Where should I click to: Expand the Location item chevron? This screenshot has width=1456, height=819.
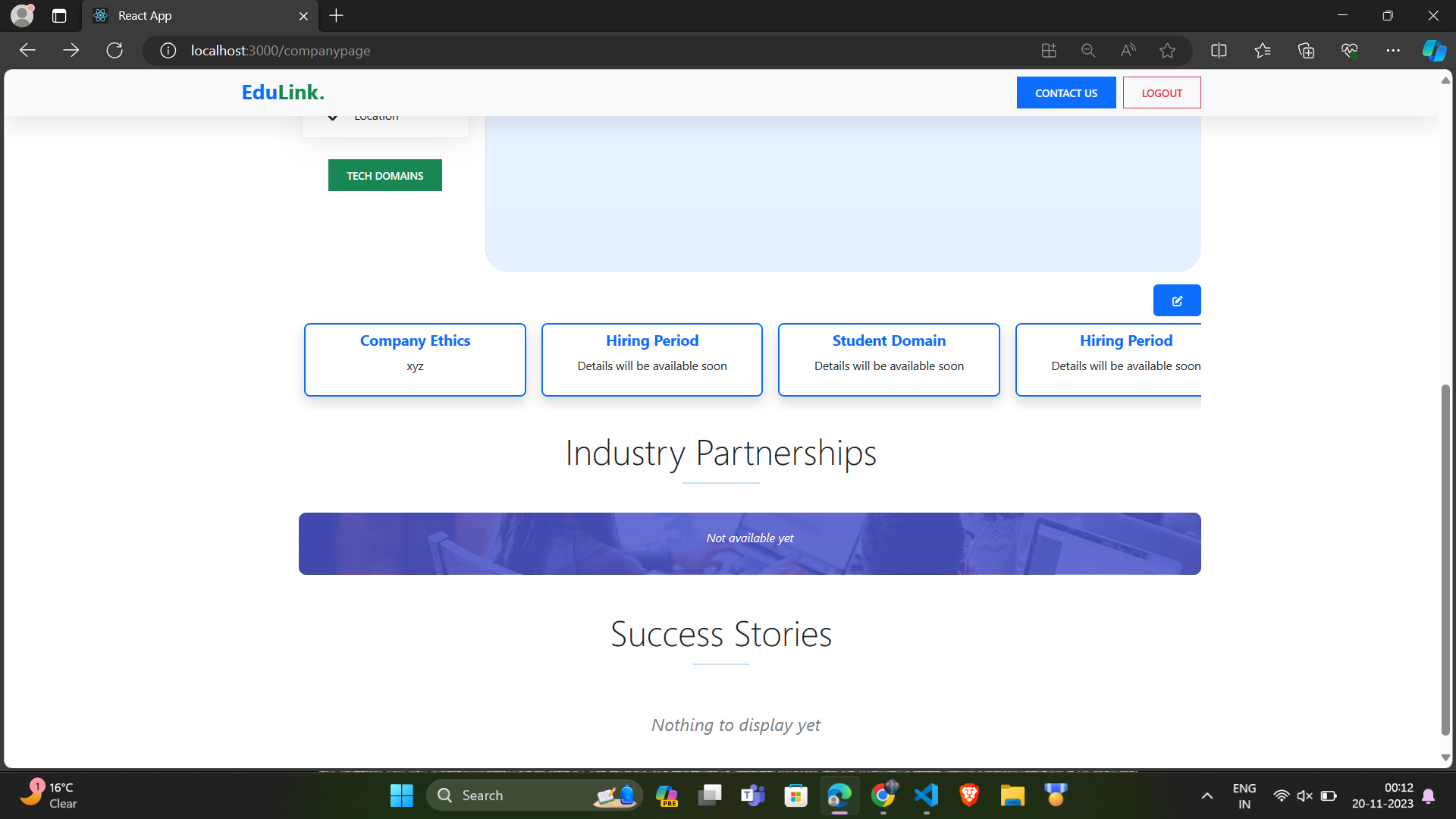[x=333, y=118]
